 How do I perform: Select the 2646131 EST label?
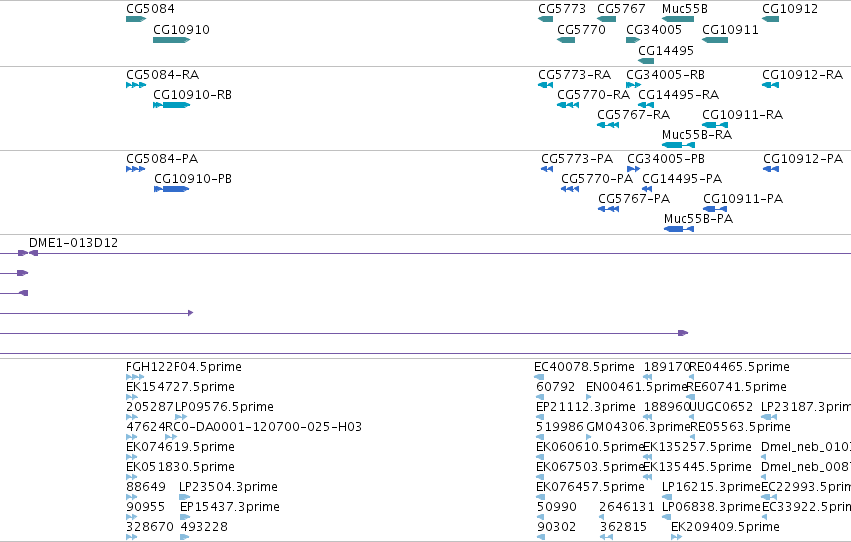627,507
